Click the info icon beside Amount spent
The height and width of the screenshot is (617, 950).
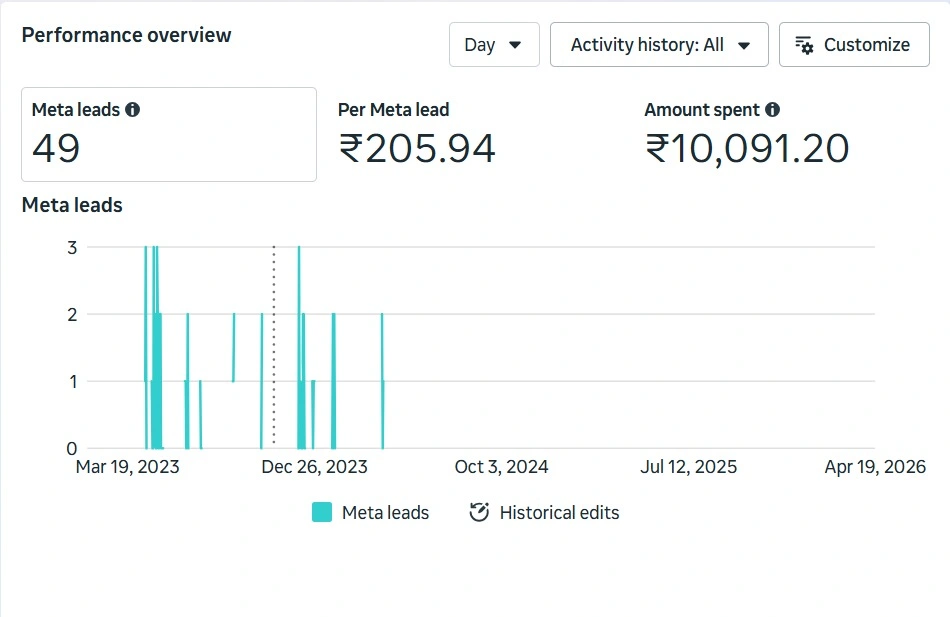[x=772, y=110]
